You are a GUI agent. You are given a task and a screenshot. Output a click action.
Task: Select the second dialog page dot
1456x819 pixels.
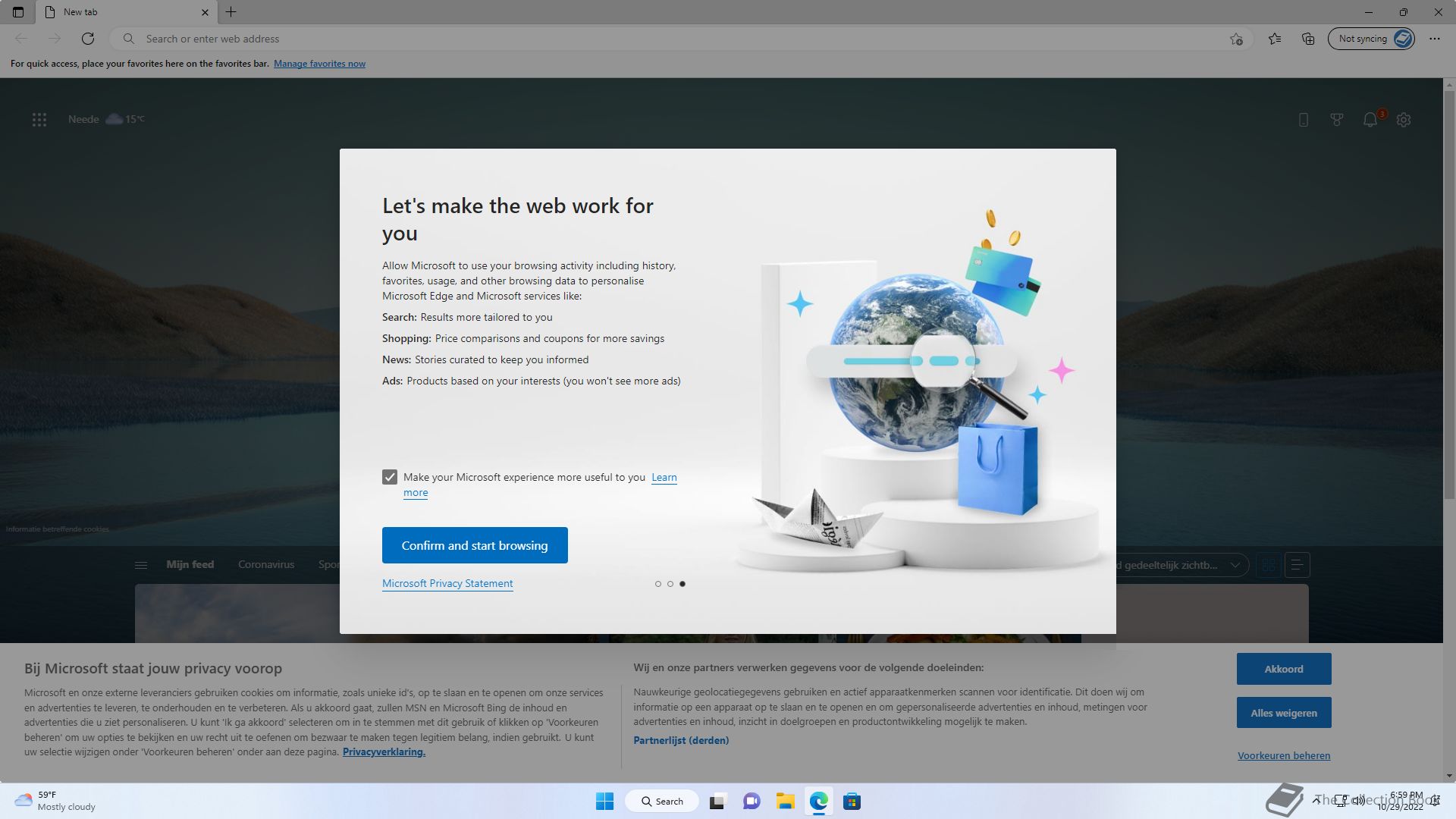(670, 584)
